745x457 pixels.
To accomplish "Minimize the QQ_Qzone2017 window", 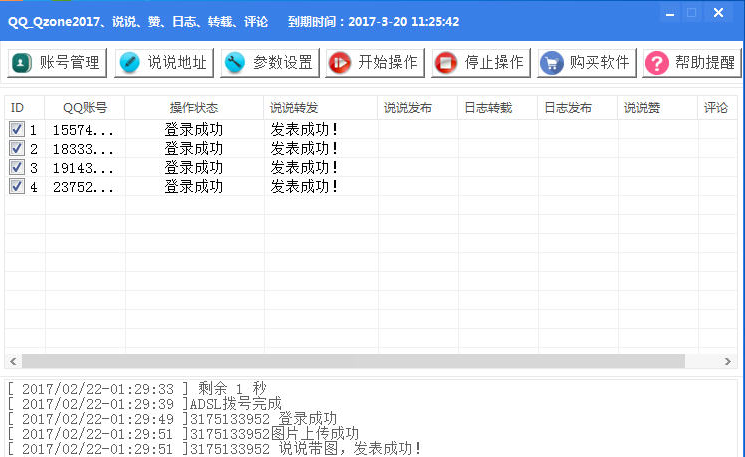I will pyautogui.click(x=670, y=13).
